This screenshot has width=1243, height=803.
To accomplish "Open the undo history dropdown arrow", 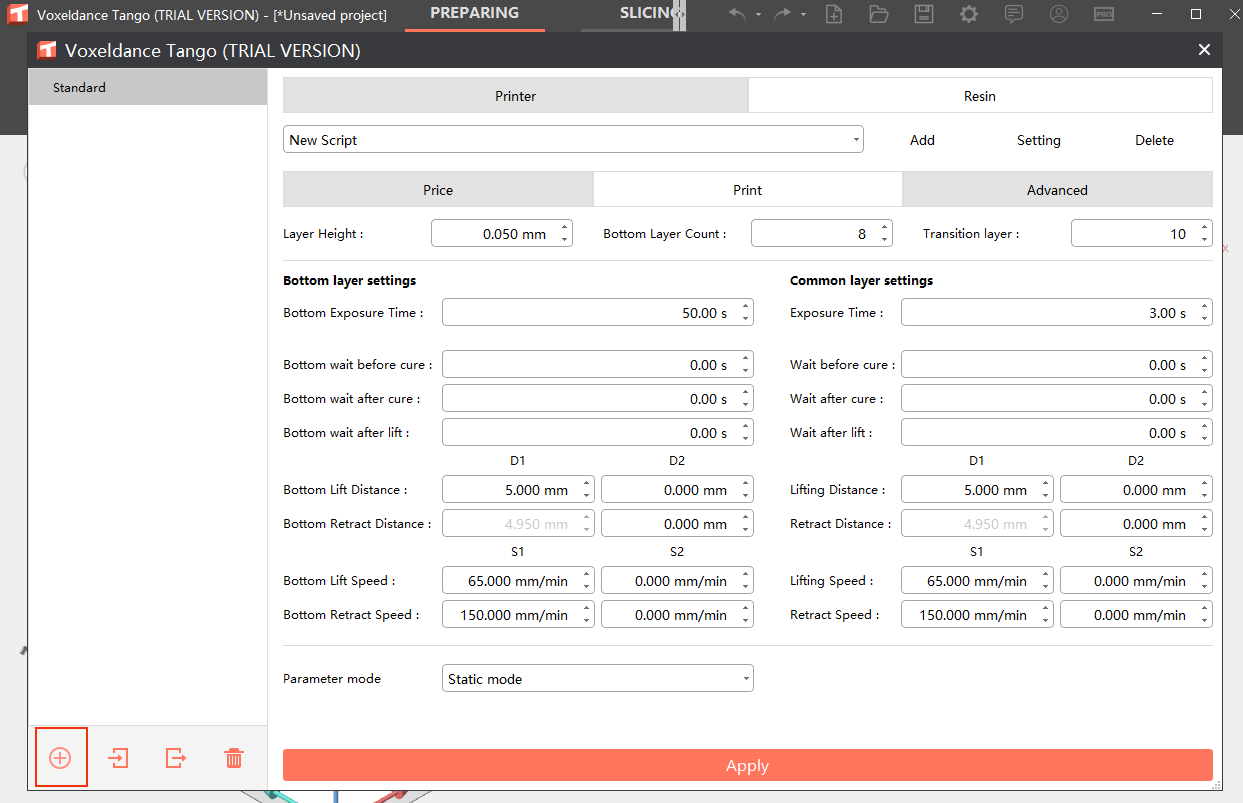I will click(x=758, y=15).
